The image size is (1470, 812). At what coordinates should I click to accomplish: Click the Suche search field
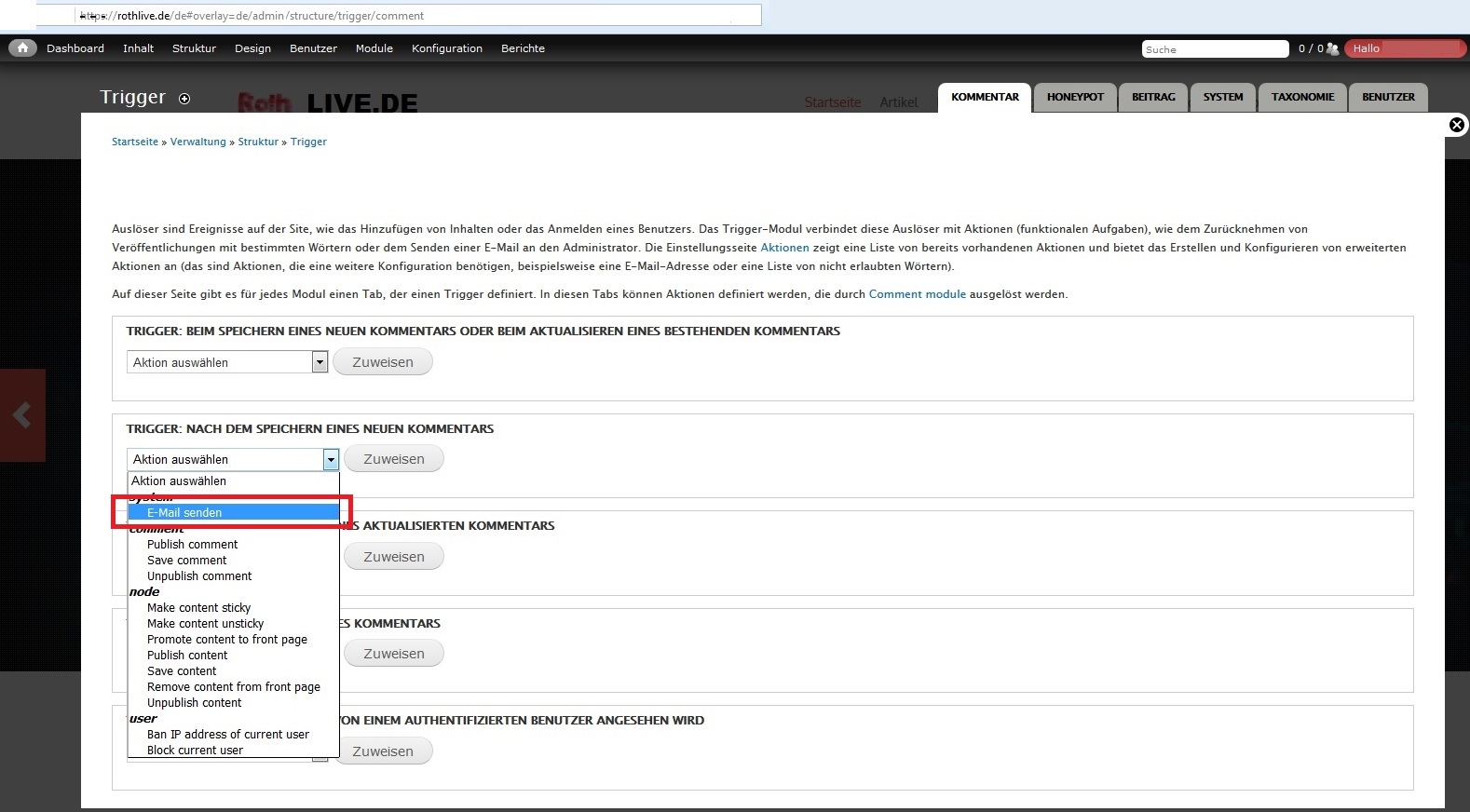click(x=1215, y=49)
